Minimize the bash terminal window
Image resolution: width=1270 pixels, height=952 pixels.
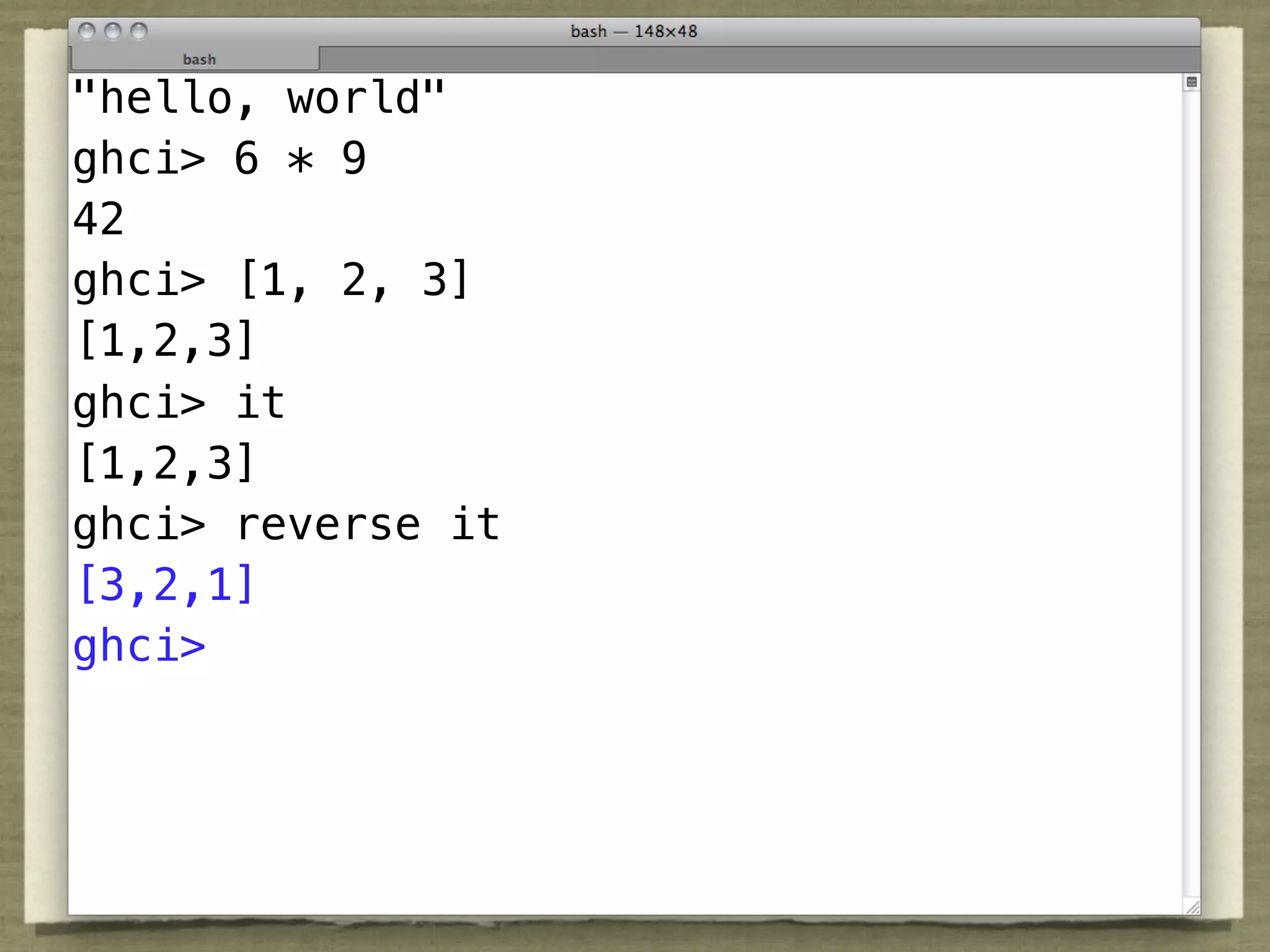(113, 31)
